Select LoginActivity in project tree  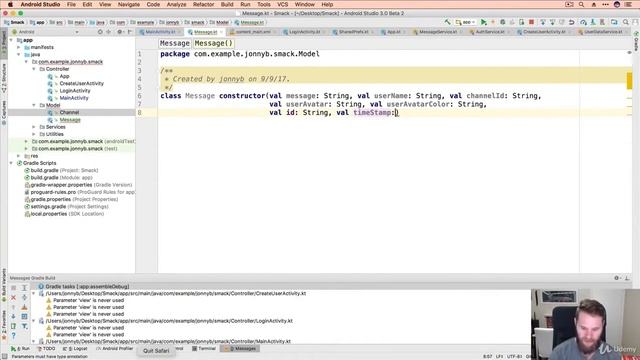click(x=75, y=91)
